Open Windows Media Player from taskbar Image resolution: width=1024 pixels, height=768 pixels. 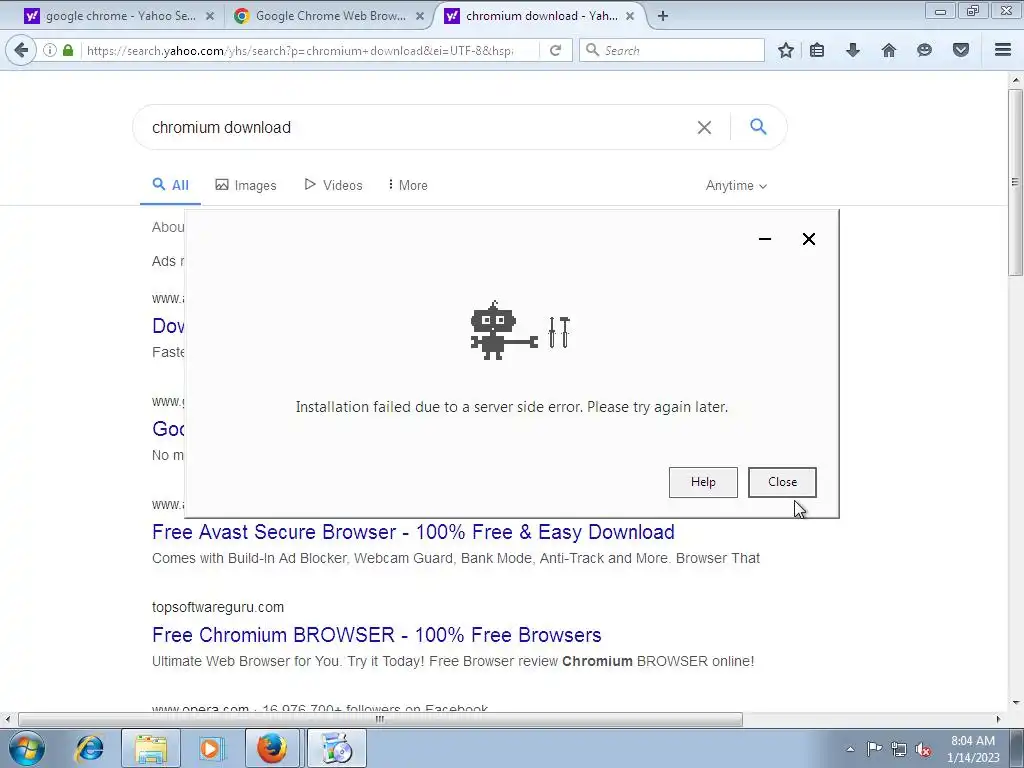(x=211, y=748)
